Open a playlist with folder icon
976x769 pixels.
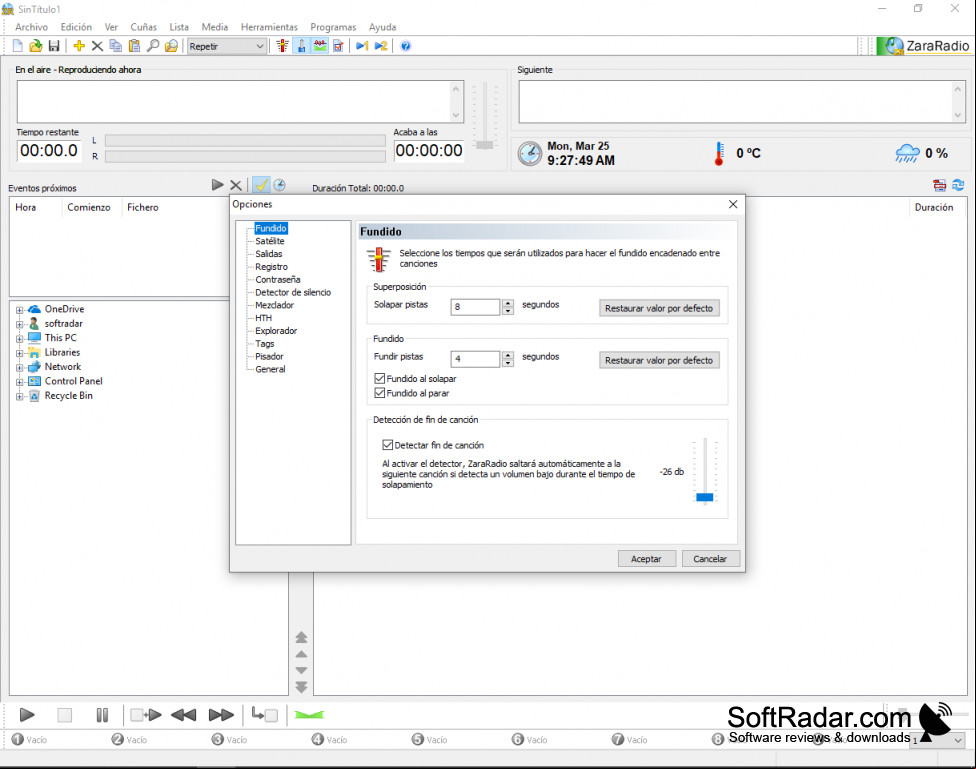point(35,46)
